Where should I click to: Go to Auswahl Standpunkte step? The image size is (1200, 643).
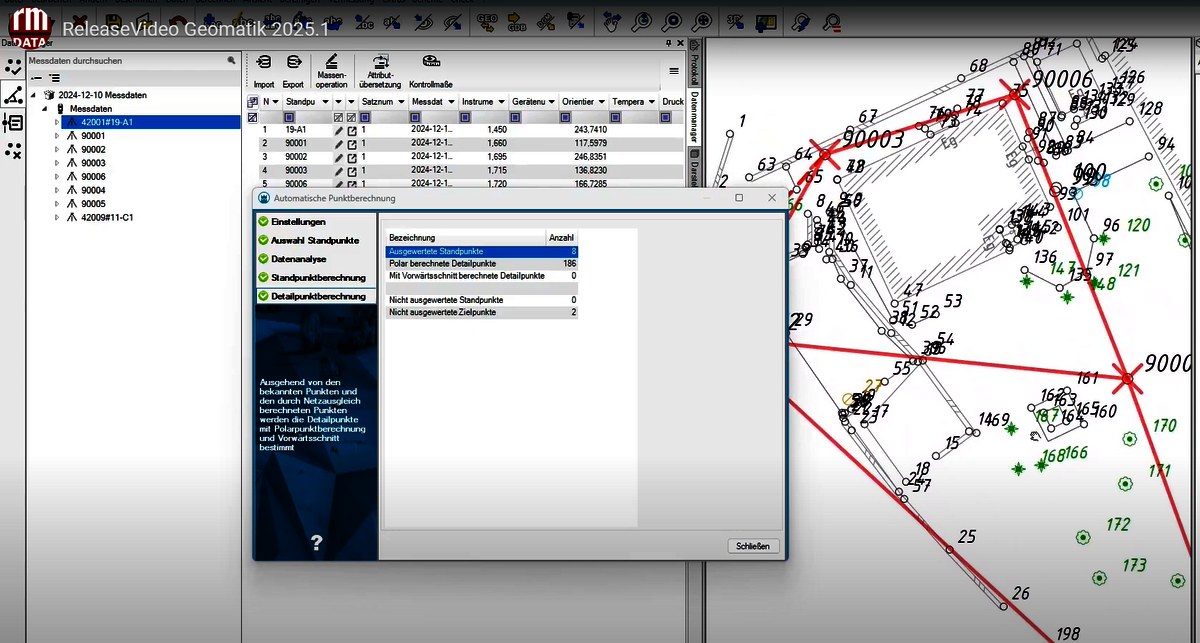coord(315,240)
